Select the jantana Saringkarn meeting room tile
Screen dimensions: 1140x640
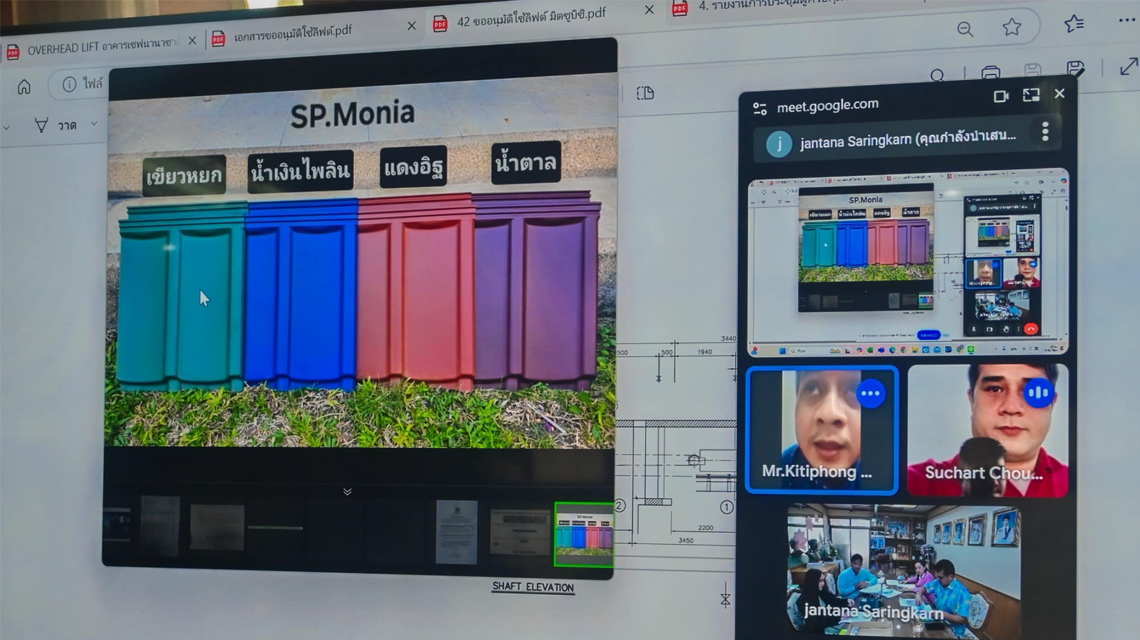pos(904,572)
